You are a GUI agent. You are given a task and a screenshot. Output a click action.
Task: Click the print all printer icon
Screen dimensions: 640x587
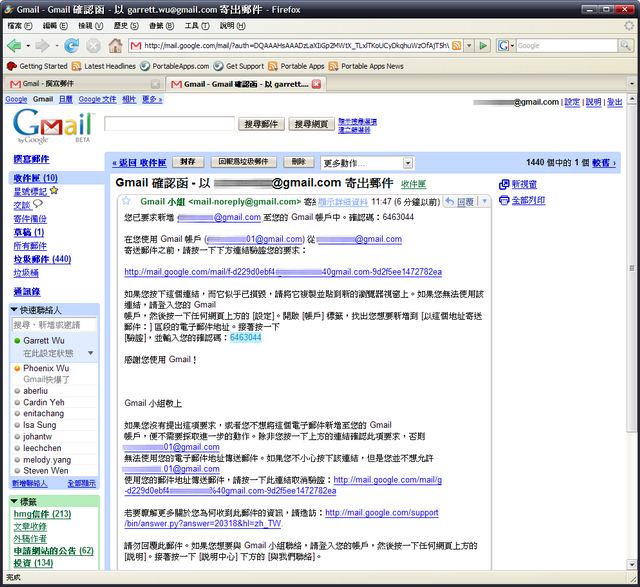coord(504,200)
